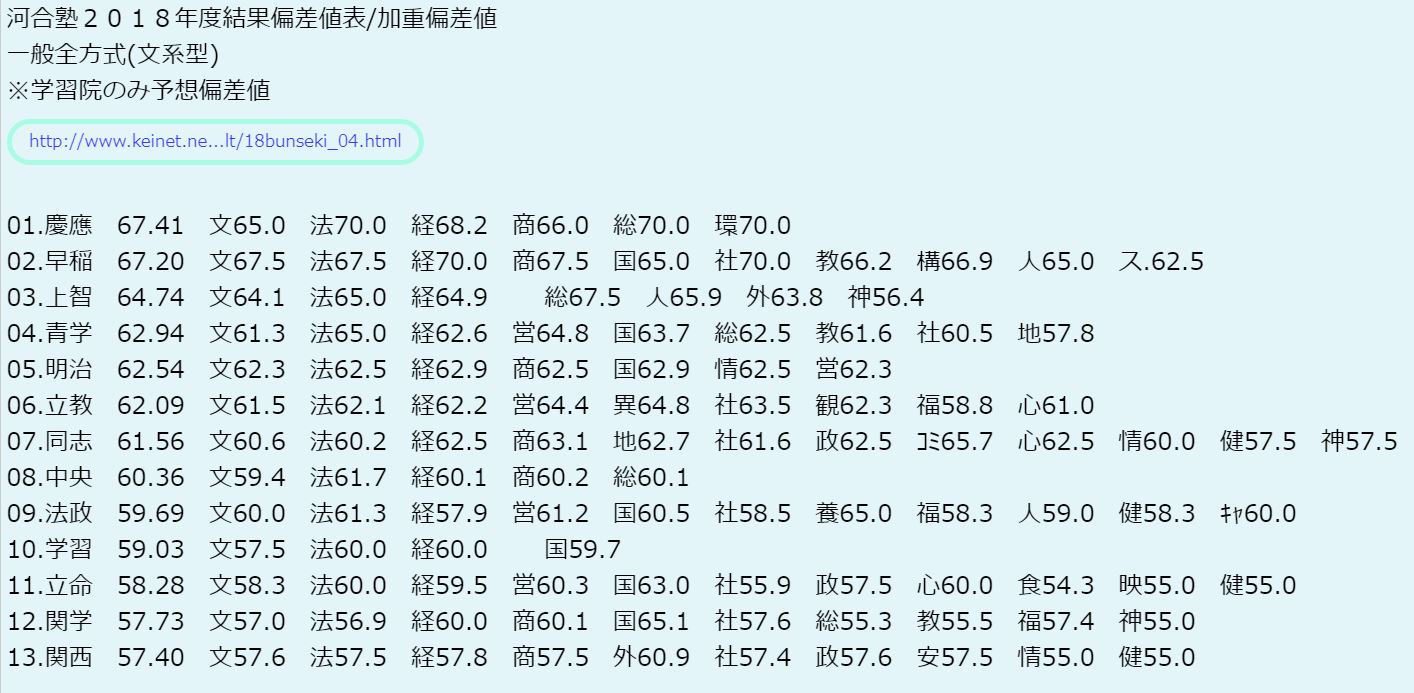Click 同志 神57.5 entry
The image size is (1414, 693).
1360,442
